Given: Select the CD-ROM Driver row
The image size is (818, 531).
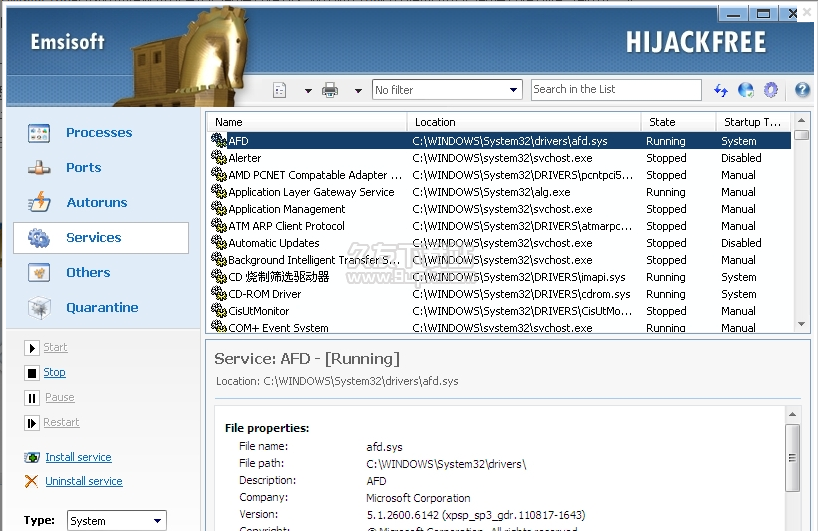Looking at the screenshot, I should [499, 294].
